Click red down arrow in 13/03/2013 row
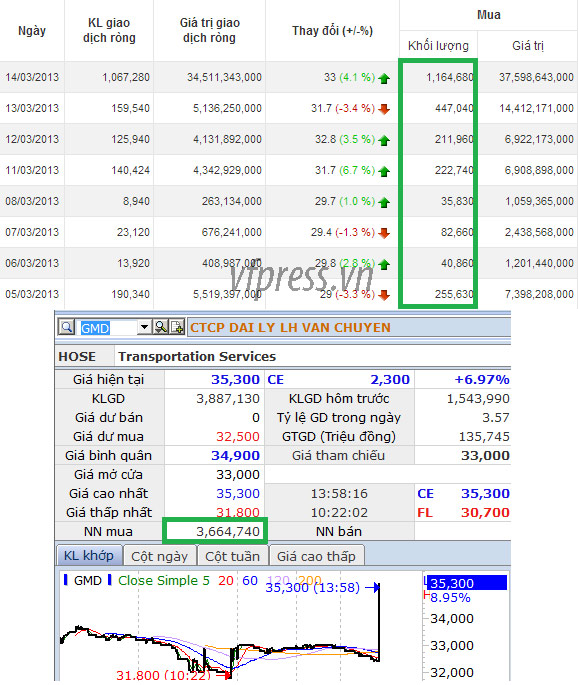This screenshot has width=578, height=685. [384, 109]
